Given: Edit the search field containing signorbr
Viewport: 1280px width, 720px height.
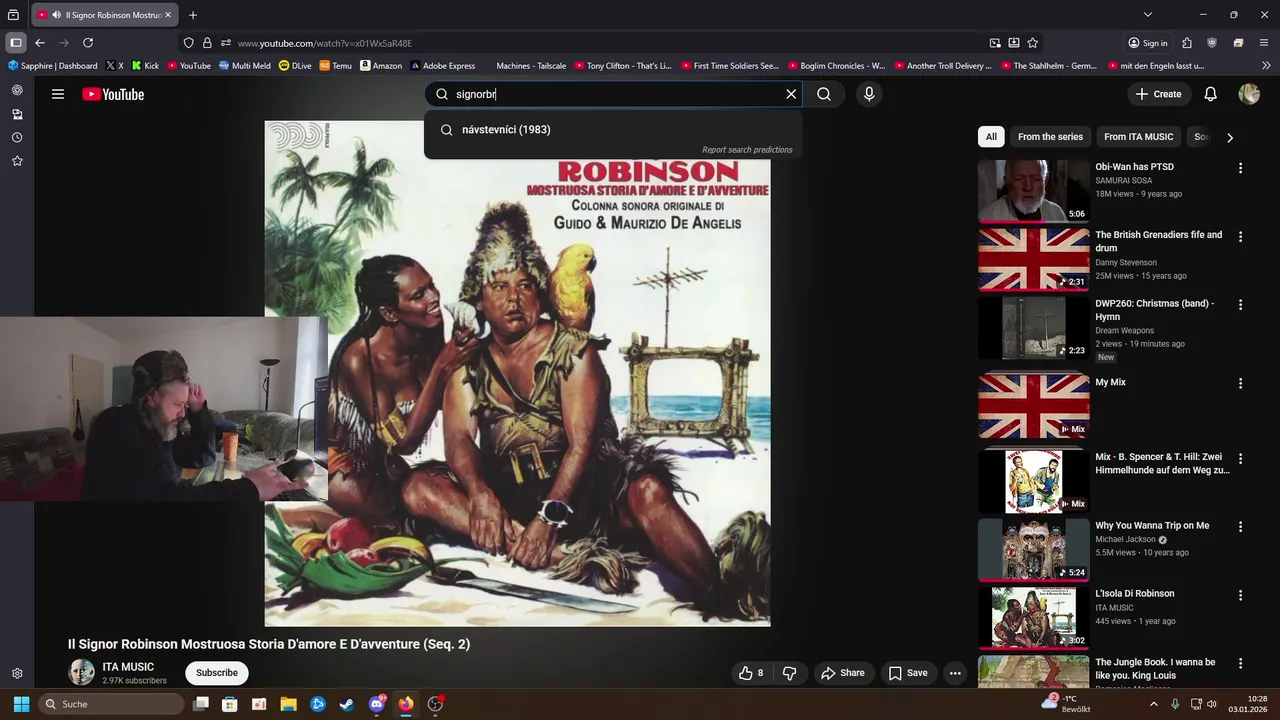Looking at the screenshot, I should click(615, 94).
